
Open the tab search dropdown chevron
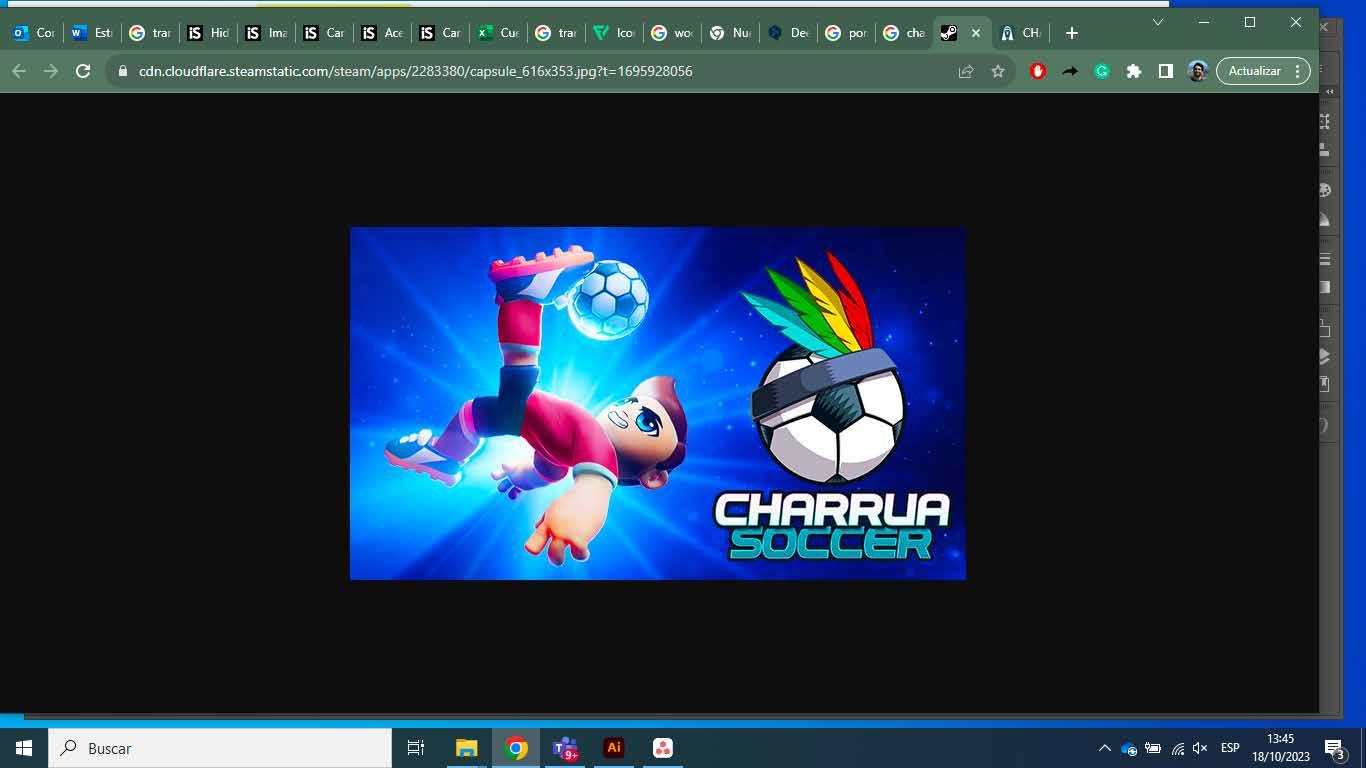[x=1158, y=22]
